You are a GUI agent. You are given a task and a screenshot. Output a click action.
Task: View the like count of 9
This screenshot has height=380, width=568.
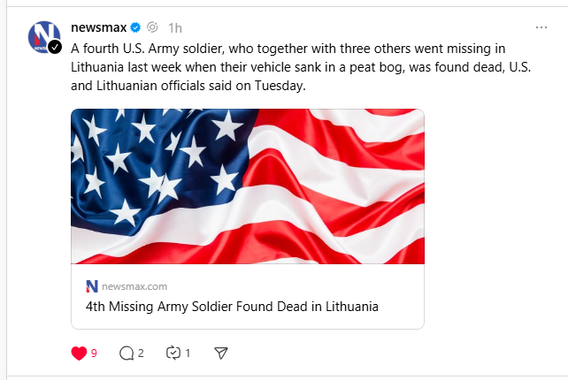click(94, 353)
